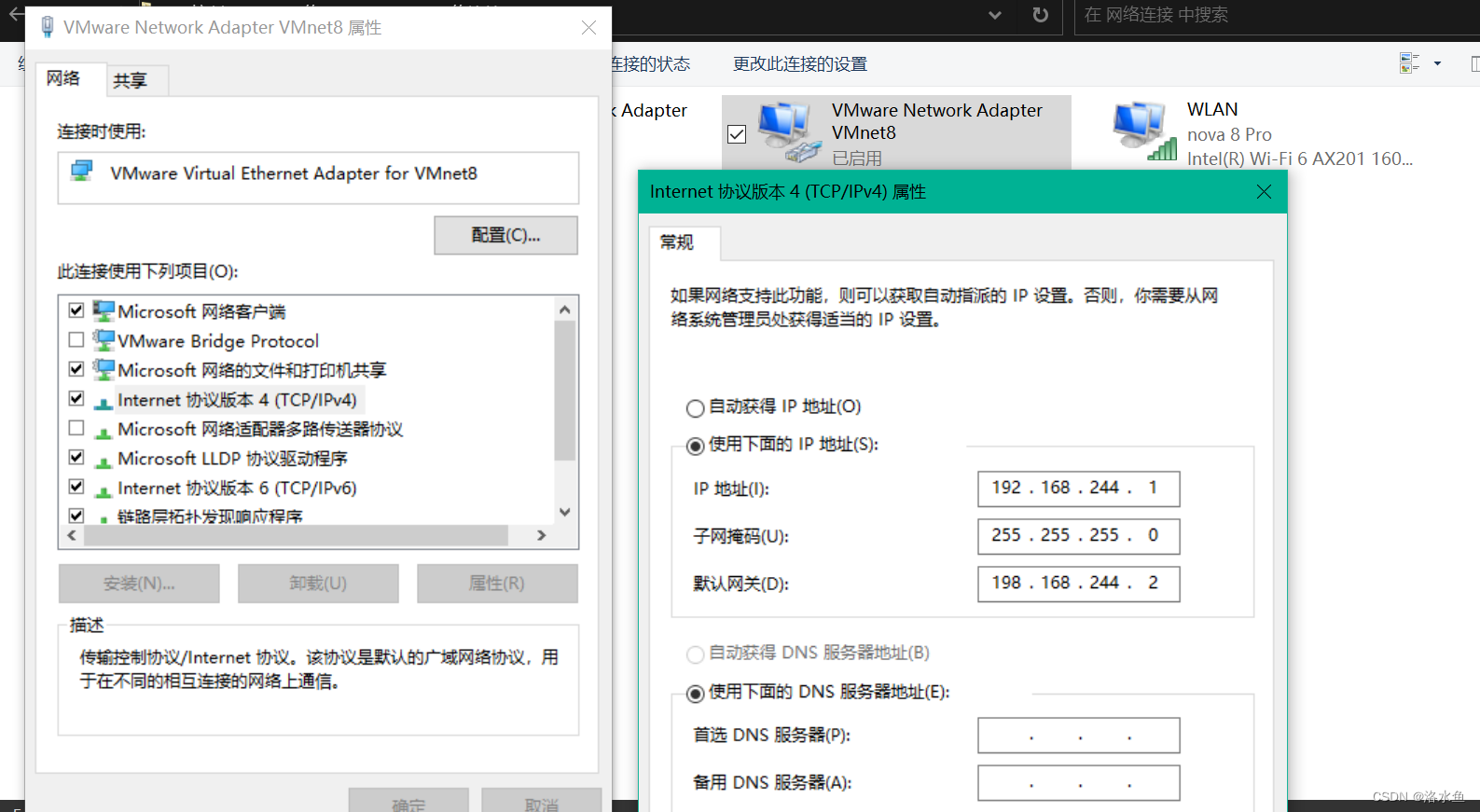
Task: Close the IPv4 properties dialog
Action: (1264, 192)
